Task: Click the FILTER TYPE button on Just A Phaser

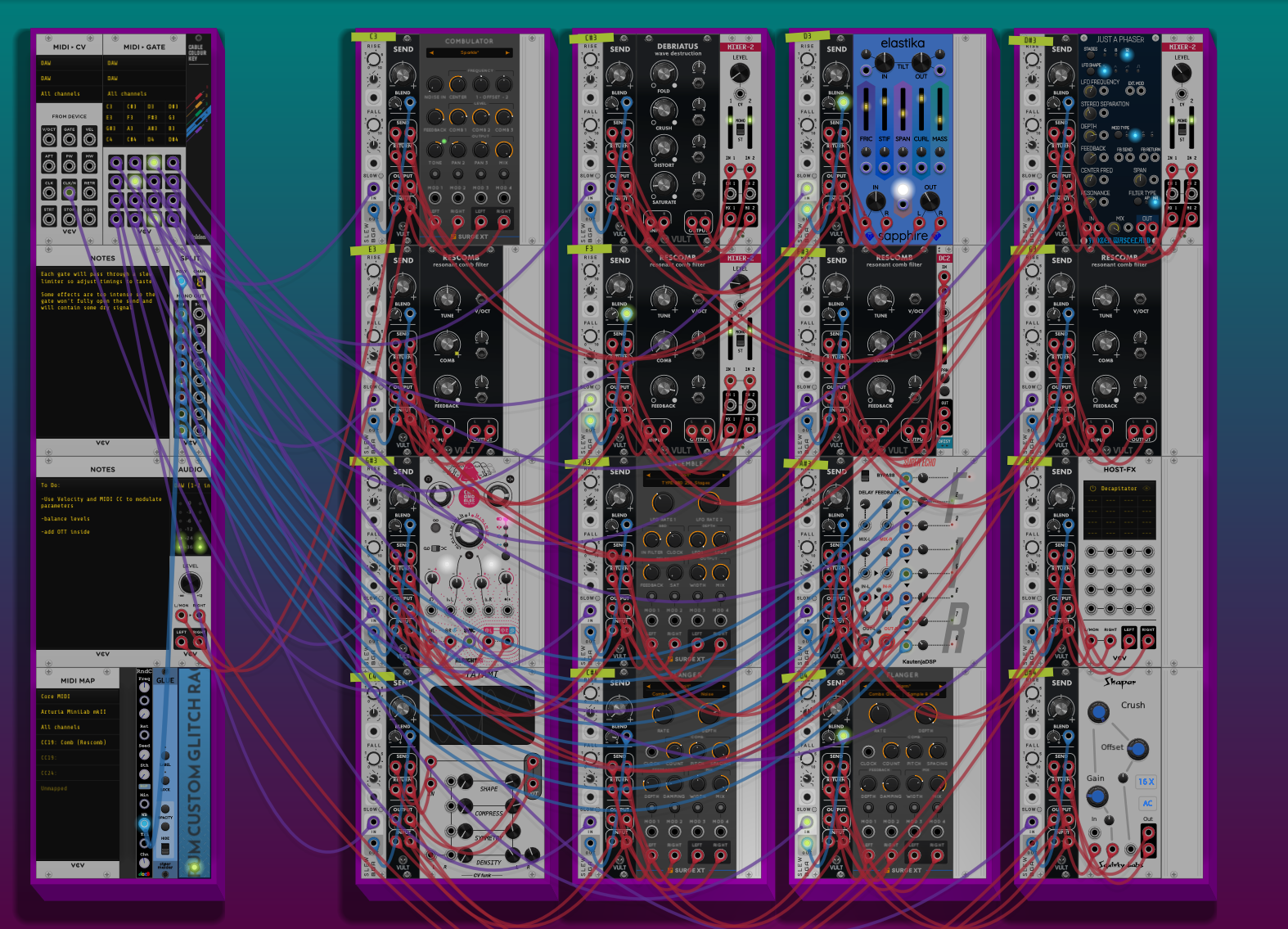Action: point(1137,201)
